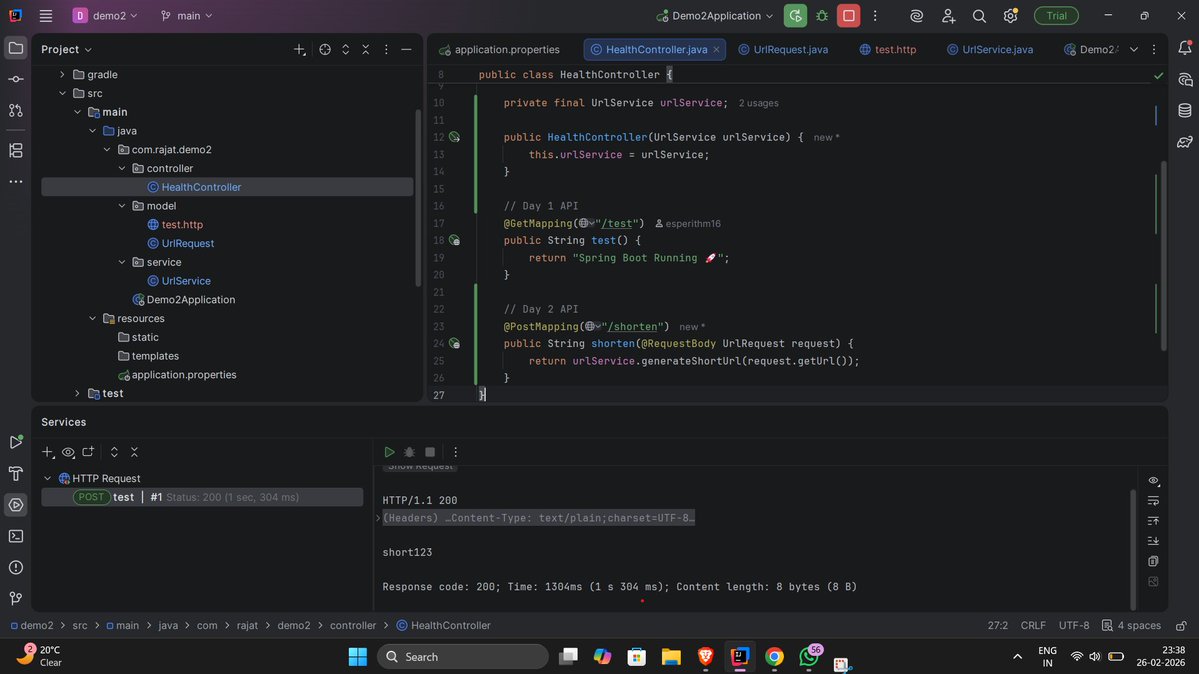Open the main hamburger menu
Image resolution: width=1199 pixels, height=674 pixels.
tap(46, 15)
